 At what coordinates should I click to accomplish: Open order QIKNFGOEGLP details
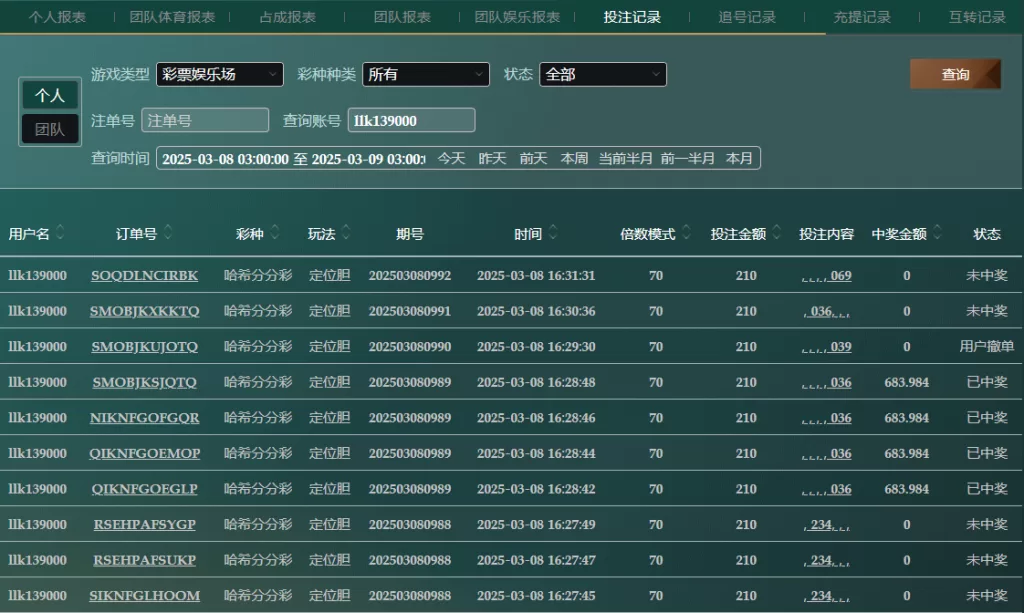coord(144,489)
